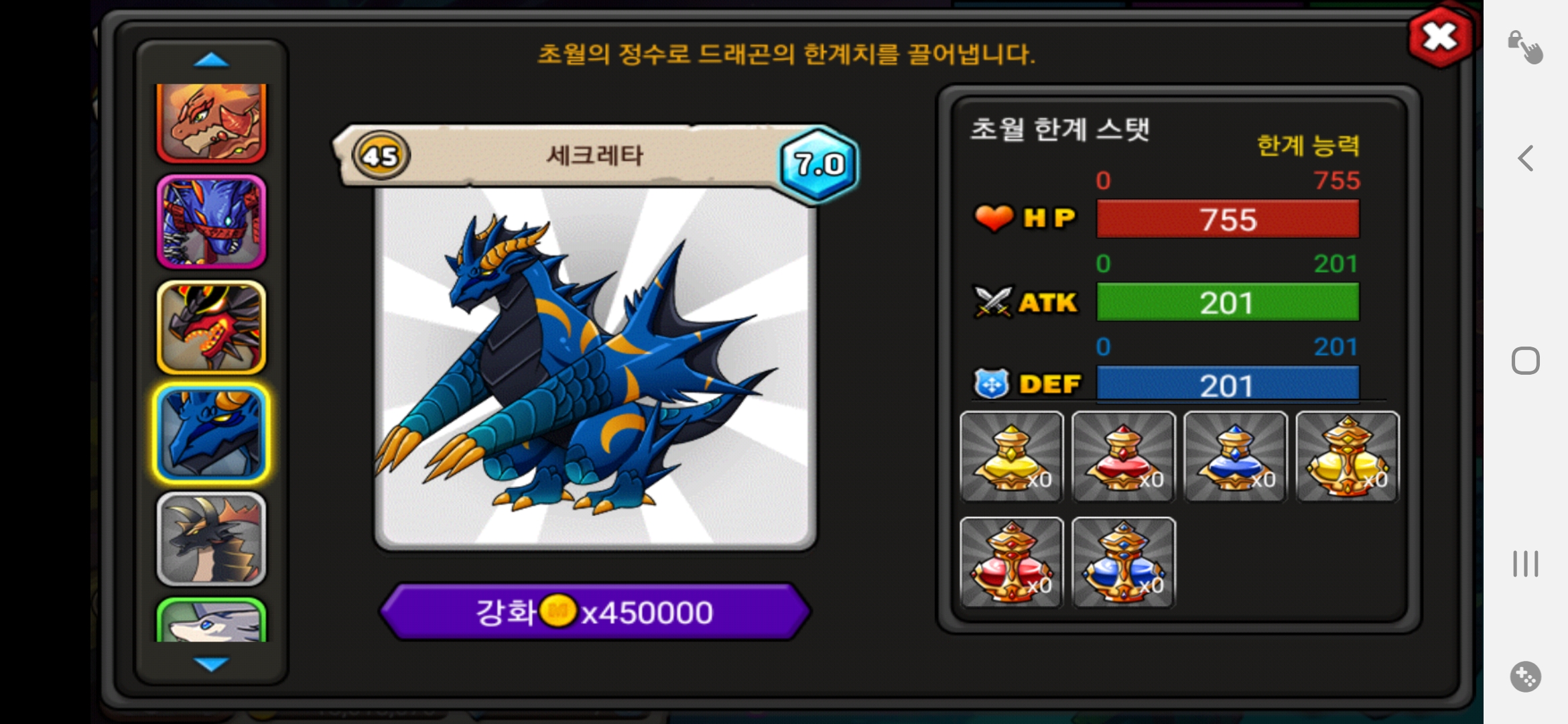
Task: Tap the purple enhance button costing 450000
Action: [595, 611]
